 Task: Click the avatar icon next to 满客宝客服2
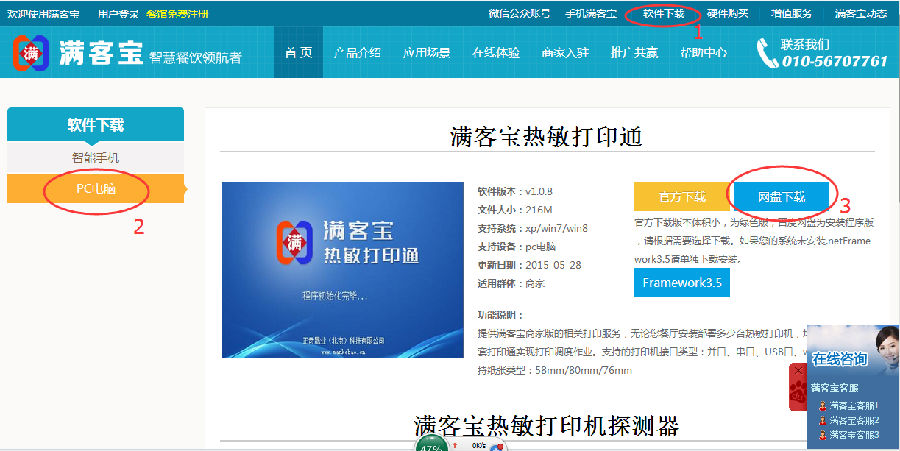(x=822, y=421)
